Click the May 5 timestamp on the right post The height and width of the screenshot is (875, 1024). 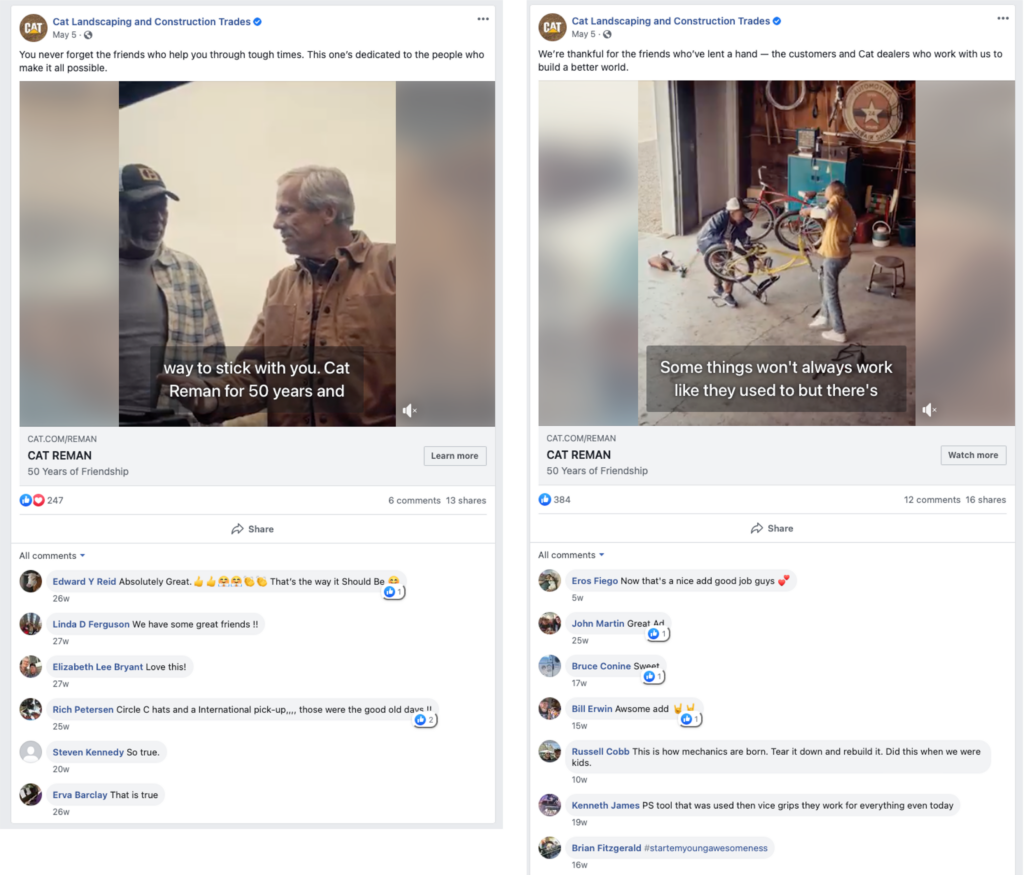pyautogui.click(x=583, y=34)
